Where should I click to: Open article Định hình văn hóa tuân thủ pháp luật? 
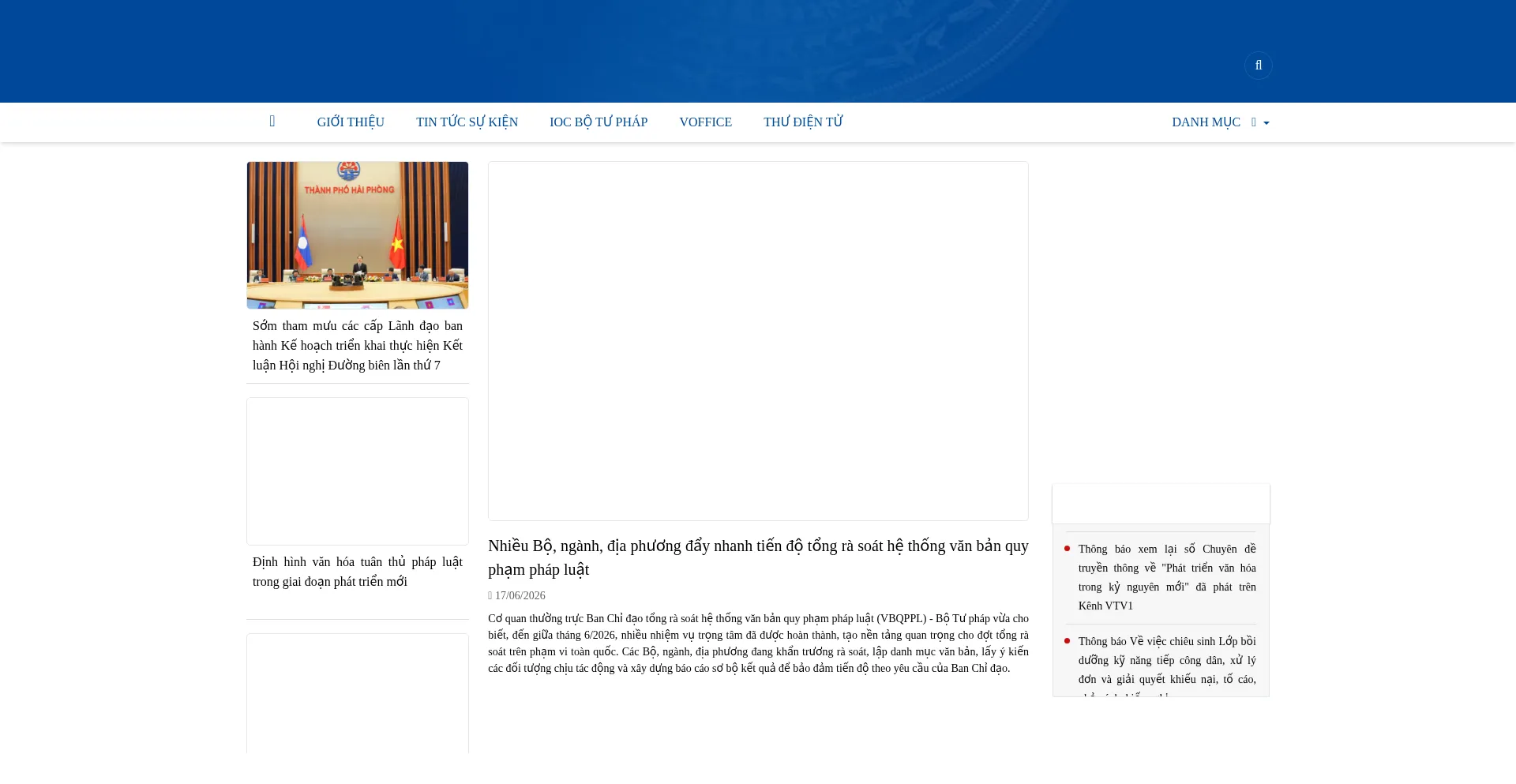pyautogui.click(x=358, y=572)
